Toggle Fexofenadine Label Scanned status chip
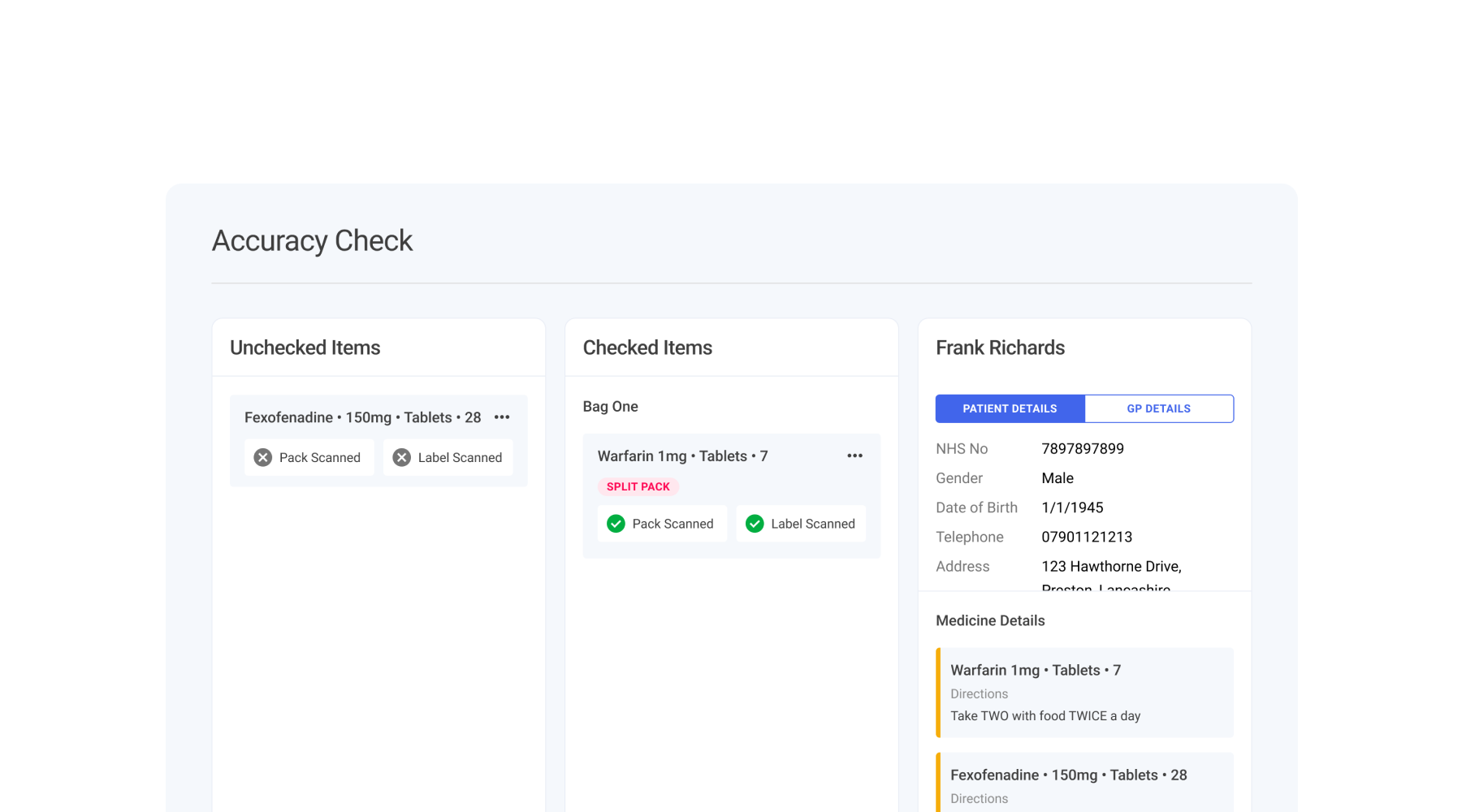This screenshot has width=1462, height=812. [448, 457]
